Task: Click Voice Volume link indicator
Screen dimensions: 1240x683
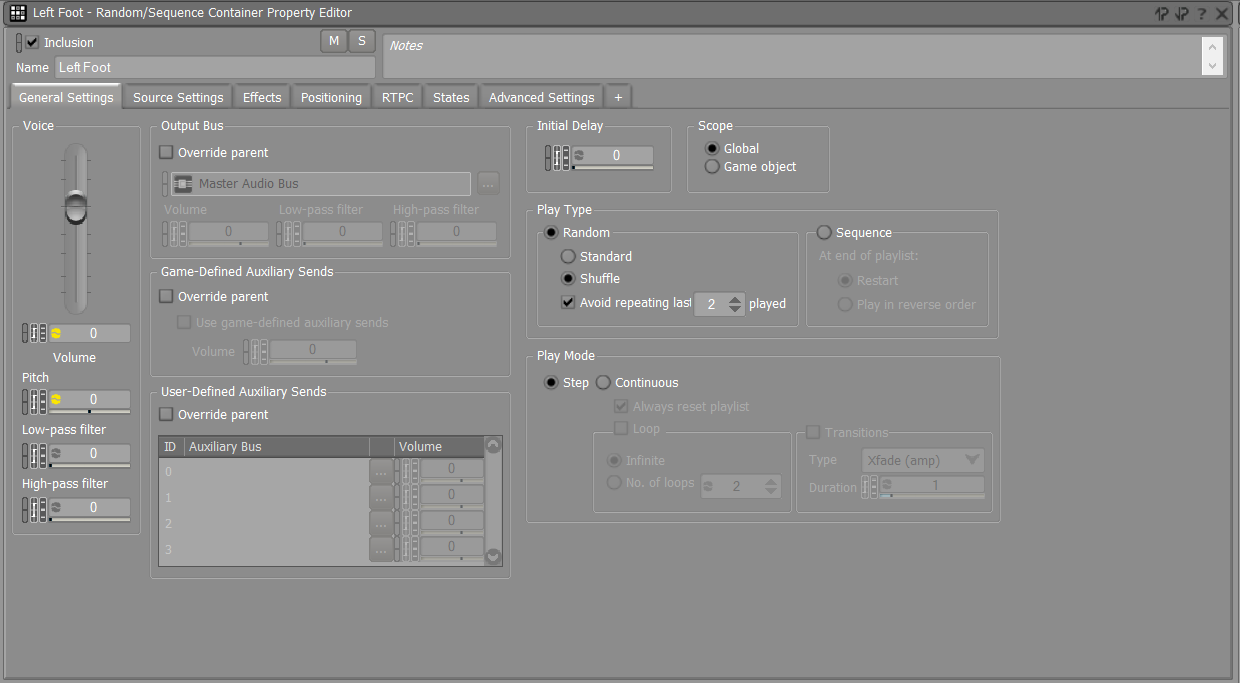Action: click(x=26, y=333)
